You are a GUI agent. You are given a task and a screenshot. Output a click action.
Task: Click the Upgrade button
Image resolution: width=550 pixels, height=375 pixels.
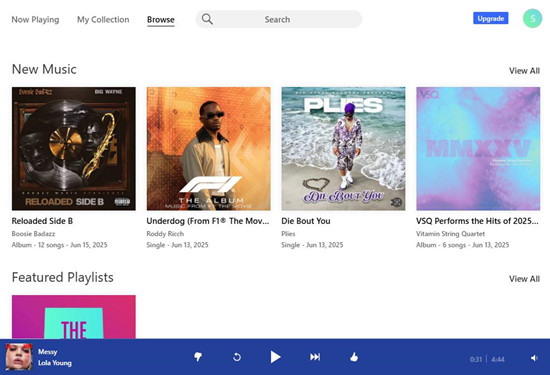[x=490, y=19]
